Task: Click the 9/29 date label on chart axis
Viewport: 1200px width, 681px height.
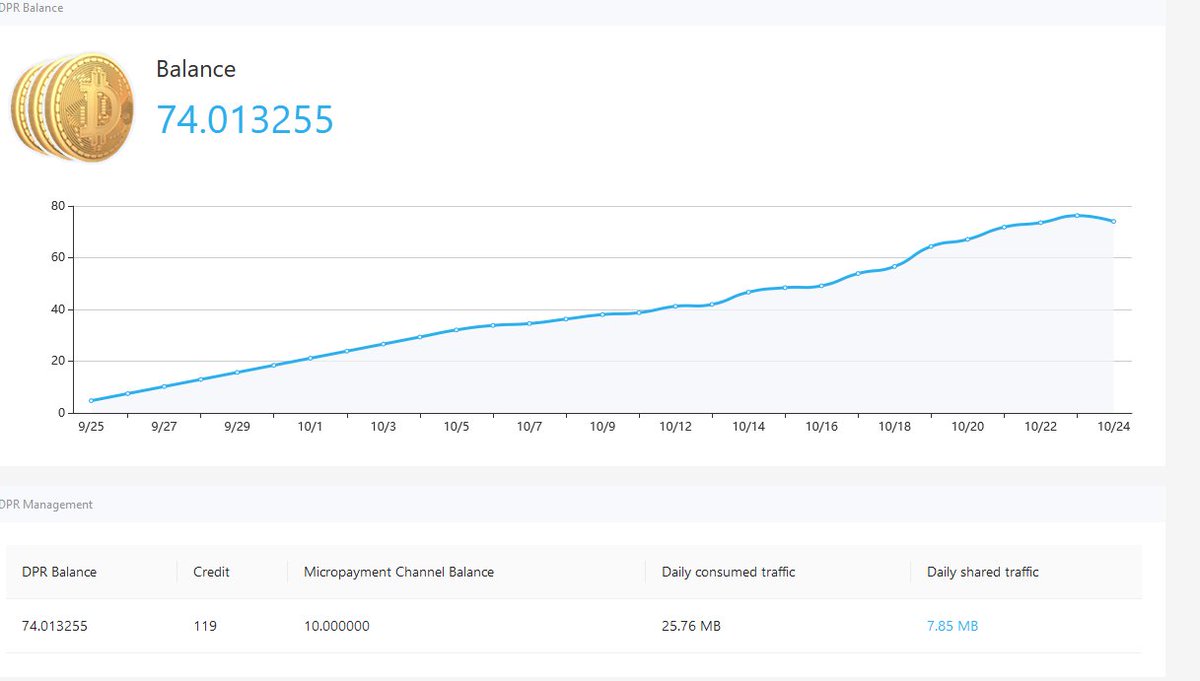Action: (237, 426)
